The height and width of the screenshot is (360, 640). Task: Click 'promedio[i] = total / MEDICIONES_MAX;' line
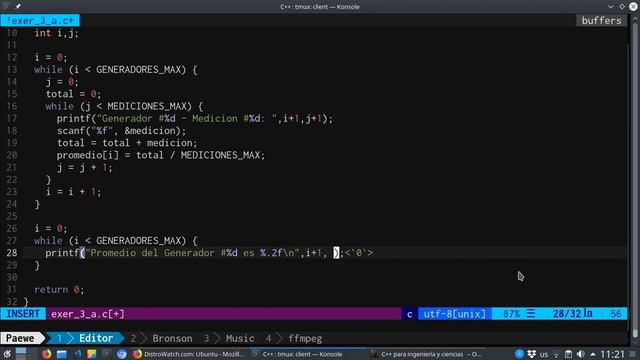pos(161,155)
